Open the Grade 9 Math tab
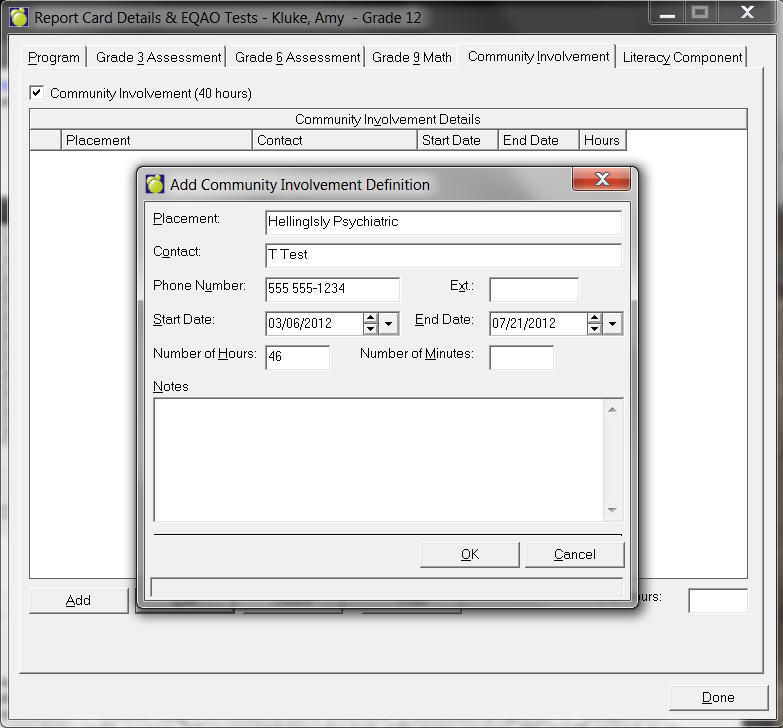 pos(411,57)
